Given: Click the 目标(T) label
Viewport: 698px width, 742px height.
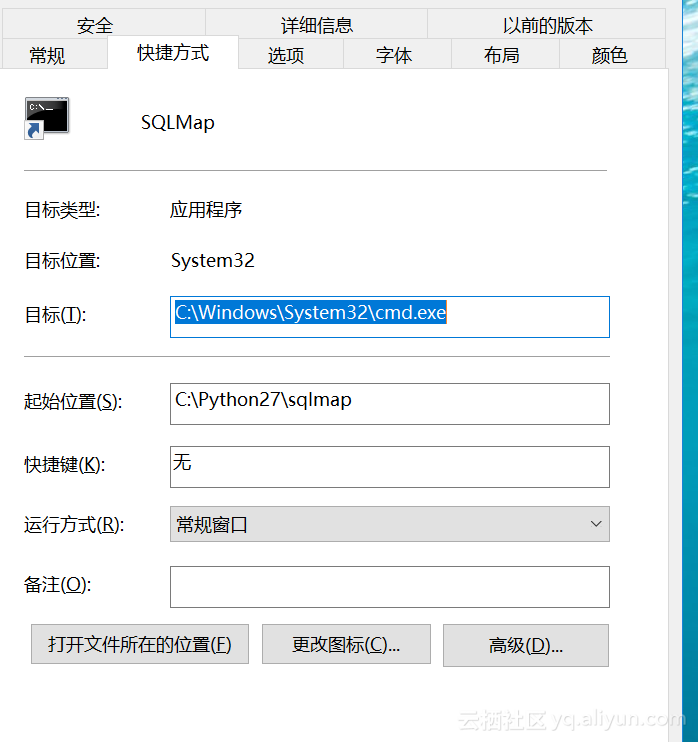Looking at the screenshot, I should 56,315.
